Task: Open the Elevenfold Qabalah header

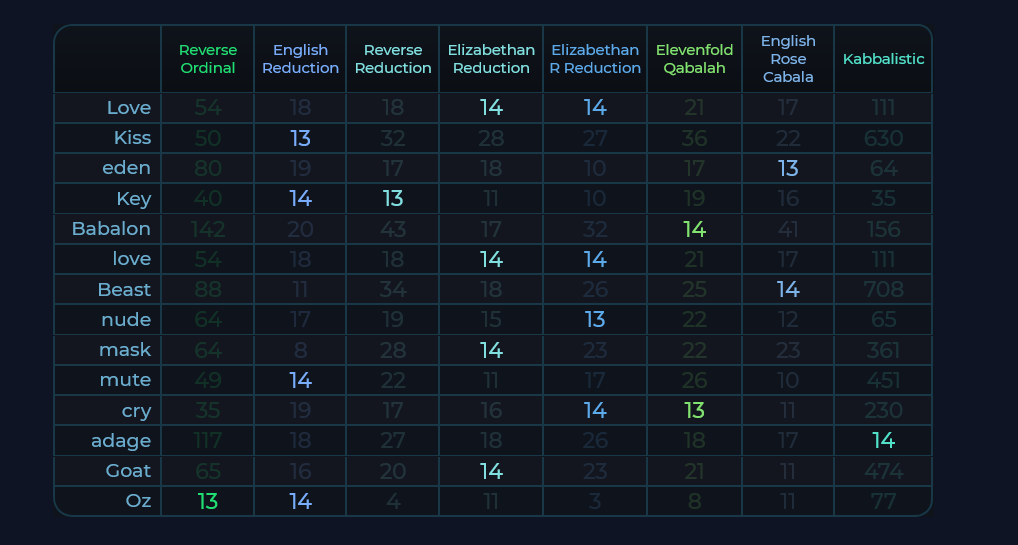Action: coord(695,59)
